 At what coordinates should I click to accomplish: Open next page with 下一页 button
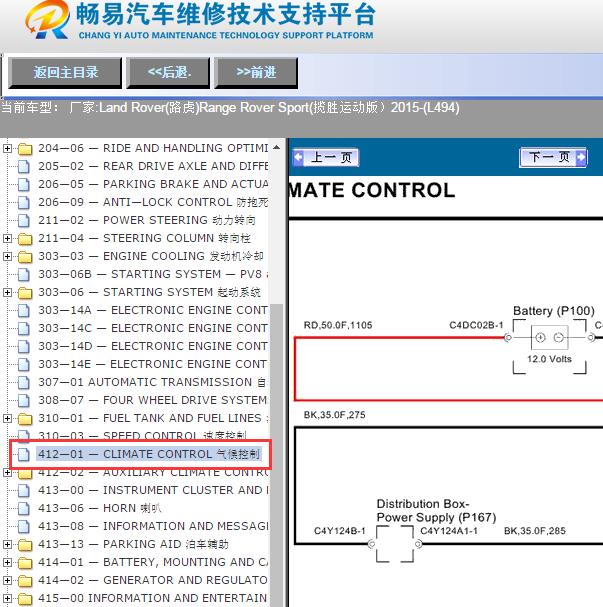553,158
